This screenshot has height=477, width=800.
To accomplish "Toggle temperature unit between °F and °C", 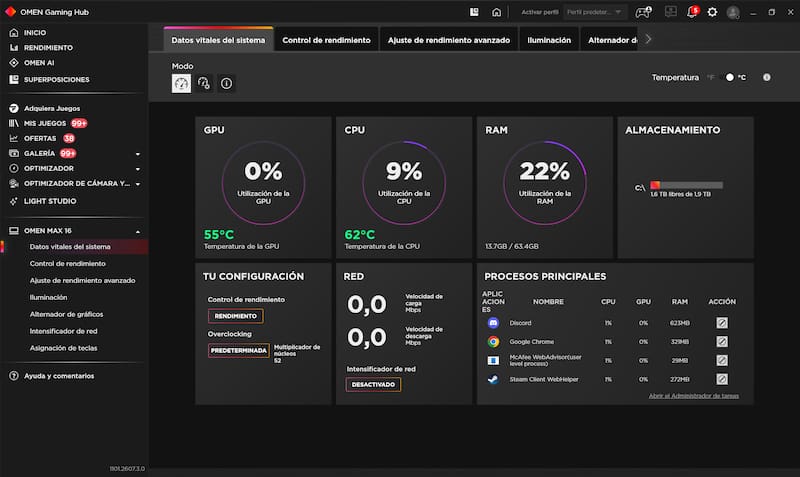I will [x=726, y=78].
